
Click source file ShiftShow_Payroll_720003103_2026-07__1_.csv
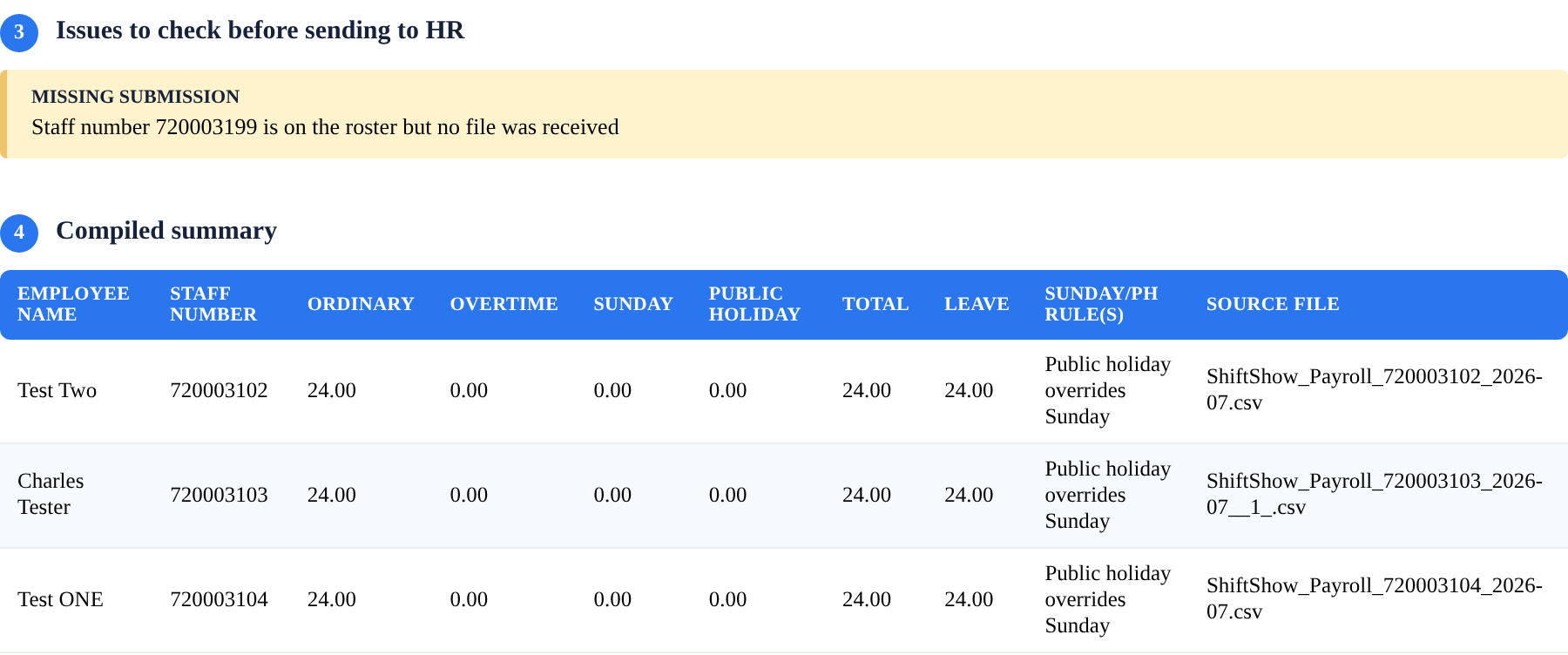pos(1374,494)
